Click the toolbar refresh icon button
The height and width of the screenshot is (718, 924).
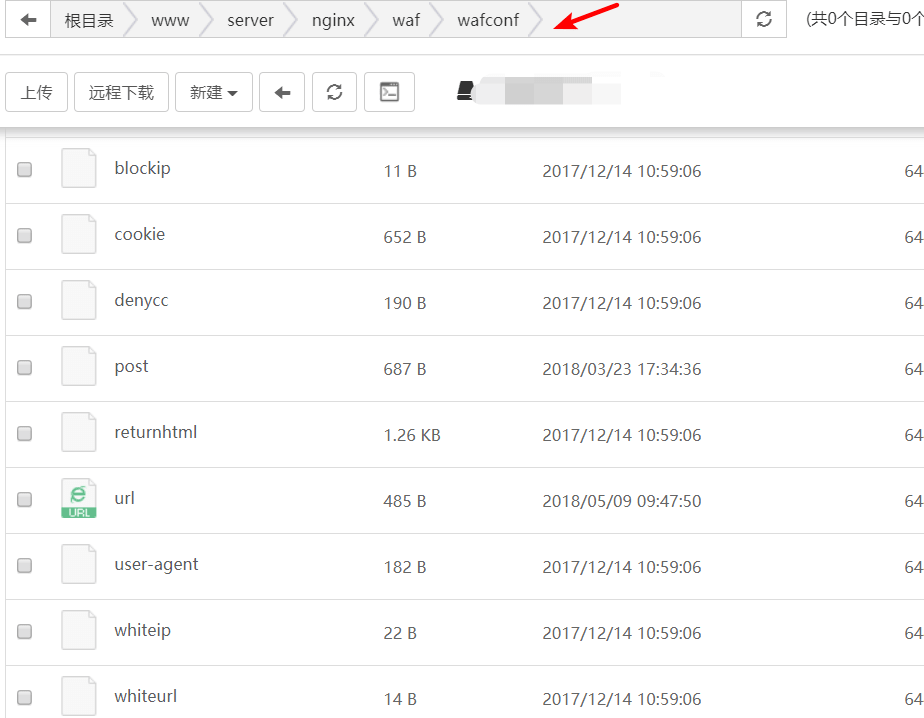click(334, 92)
